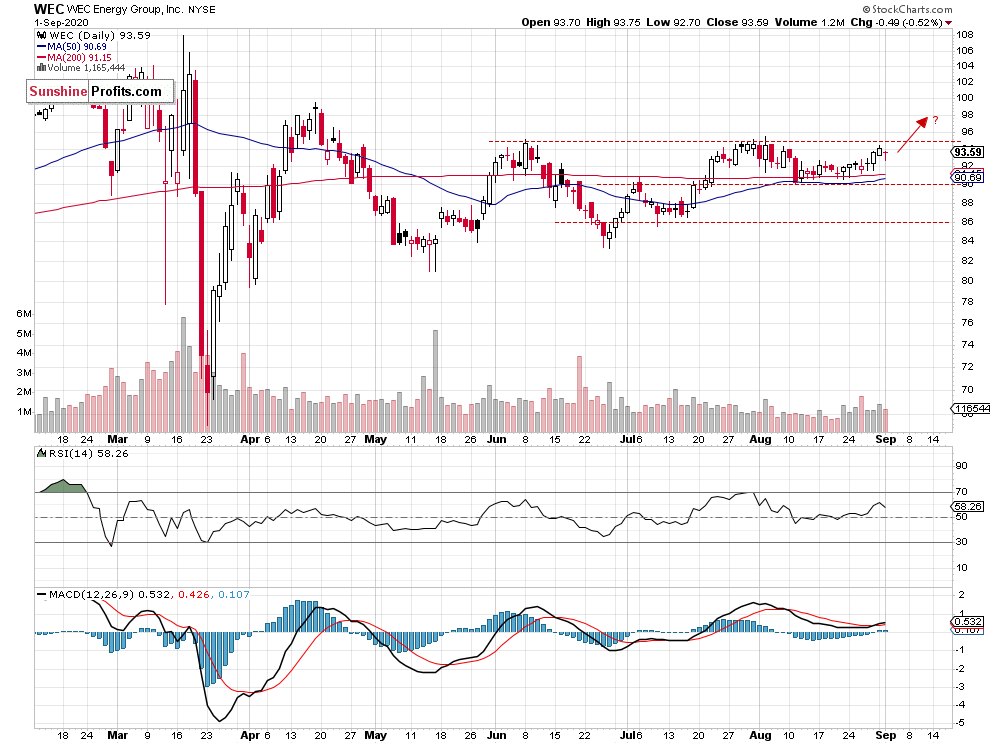Image resolution: width=990 pixels, height=744 pixels.
Task: Click the -5 label on the MACD axis
Action: (x=960, y=723)
